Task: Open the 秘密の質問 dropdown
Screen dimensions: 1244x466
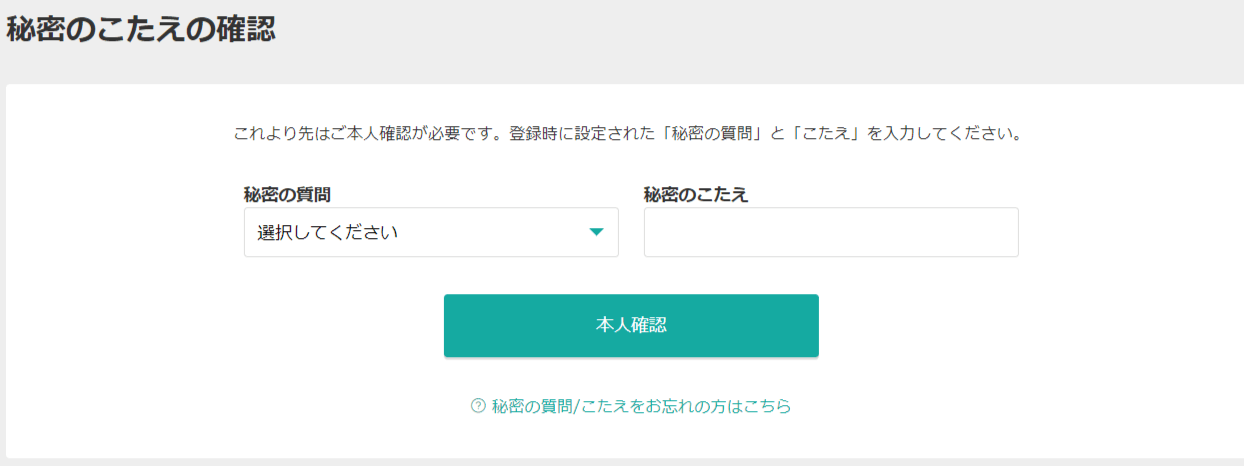Action: coord(431,232)
